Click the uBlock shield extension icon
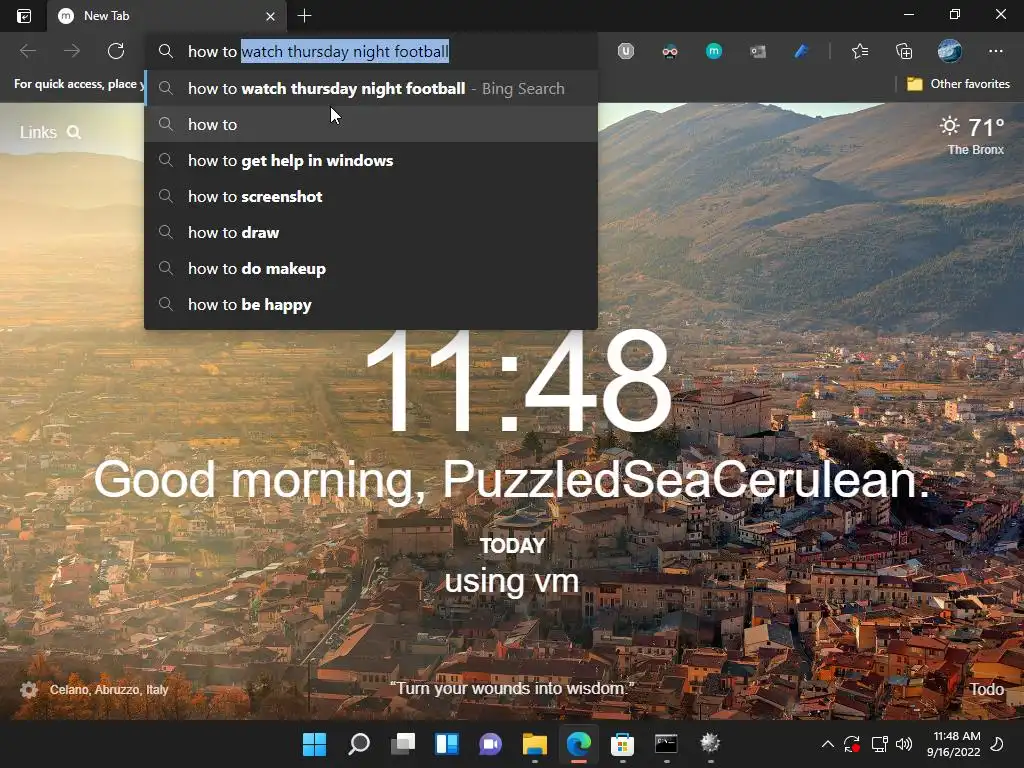1024x768 pixels. [626, 51]
